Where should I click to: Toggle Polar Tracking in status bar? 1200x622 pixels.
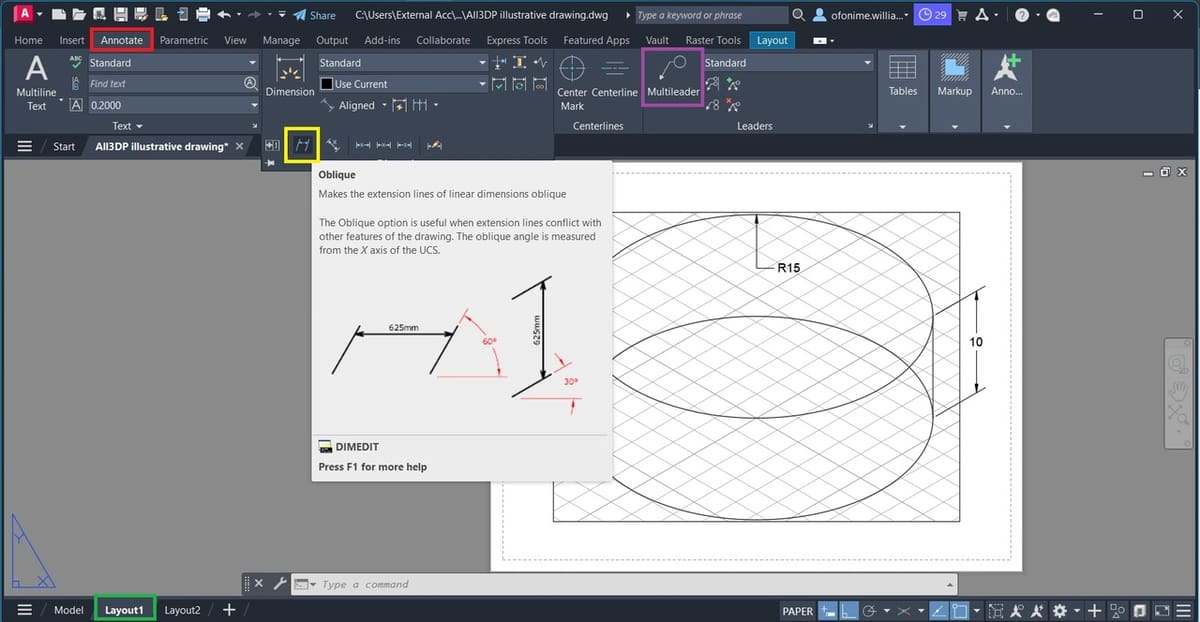tap(869, 610)
